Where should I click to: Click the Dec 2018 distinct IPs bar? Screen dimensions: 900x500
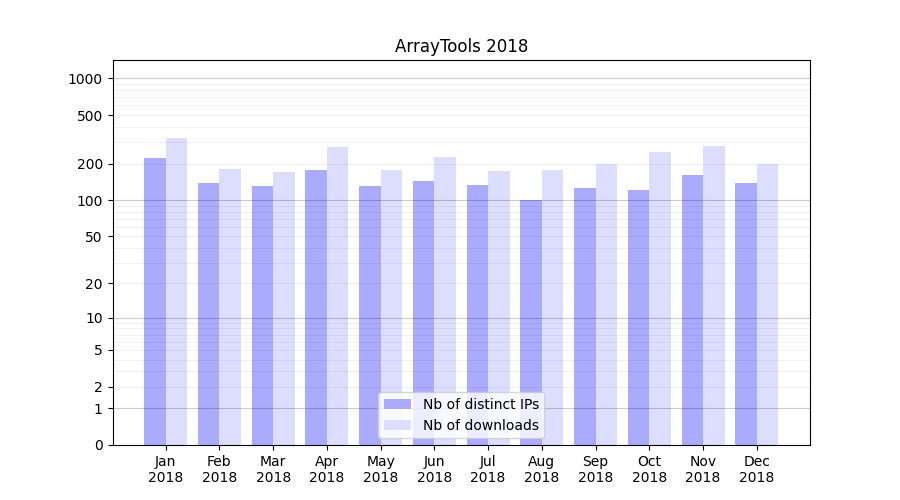point(746,313)
